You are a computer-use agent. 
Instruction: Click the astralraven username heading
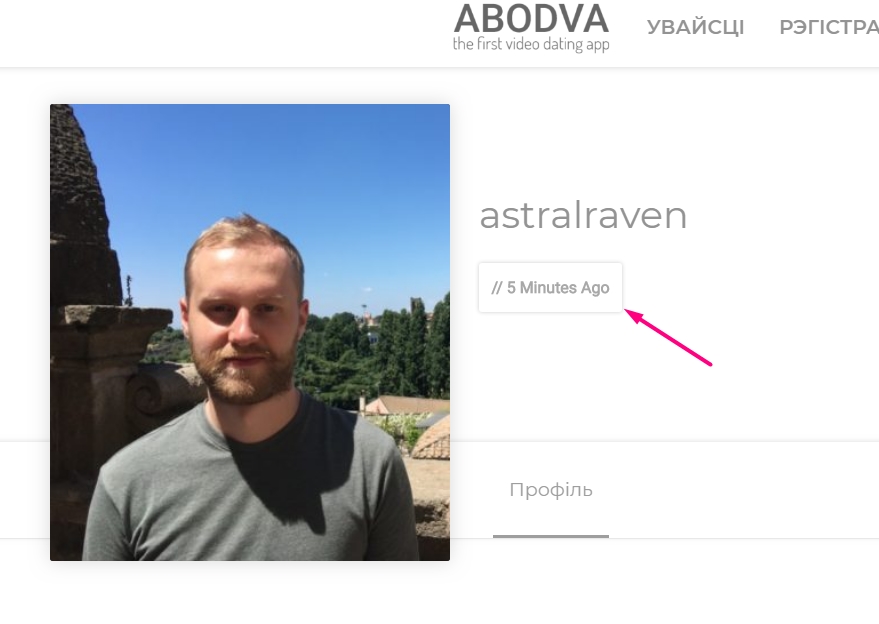(x=583, y=216)
